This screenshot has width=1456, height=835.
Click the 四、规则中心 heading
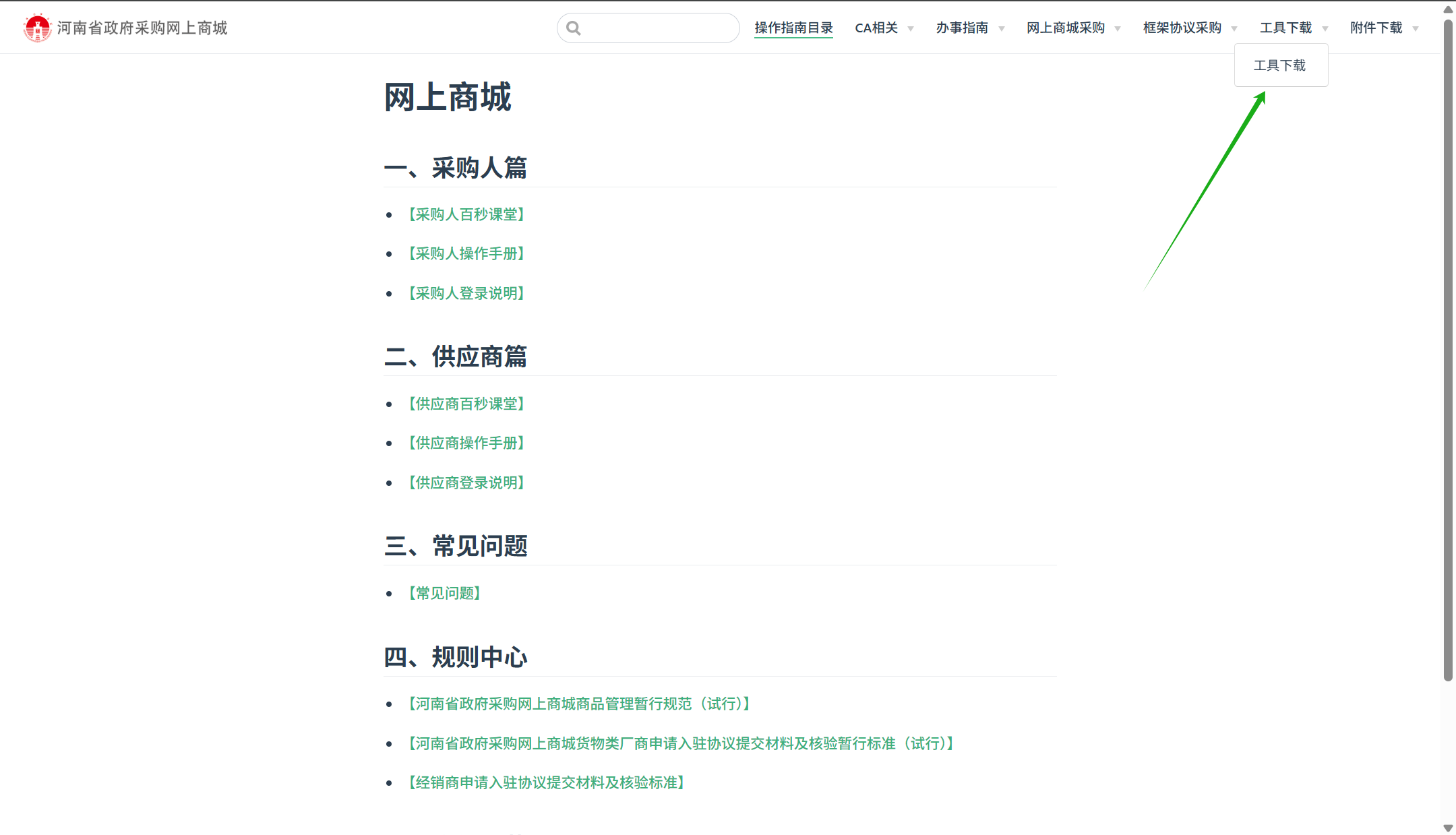point(456,657)
